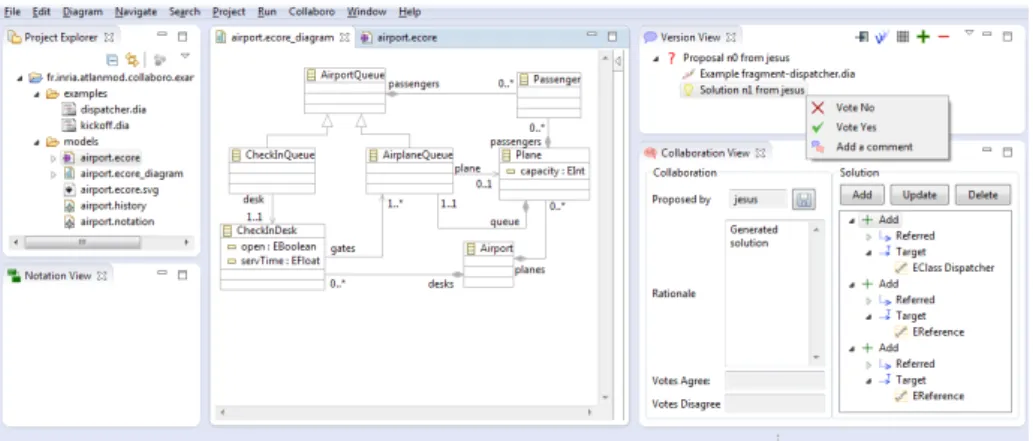Click the Update button in Solution panel
Viewport: 1033px width, 441px height.
point(919,195)
